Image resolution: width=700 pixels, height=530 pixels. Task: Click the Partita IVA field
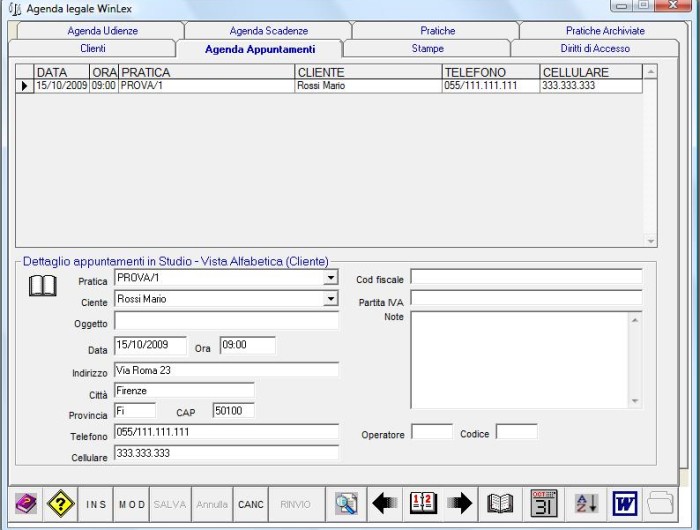[x=526, y=298]
